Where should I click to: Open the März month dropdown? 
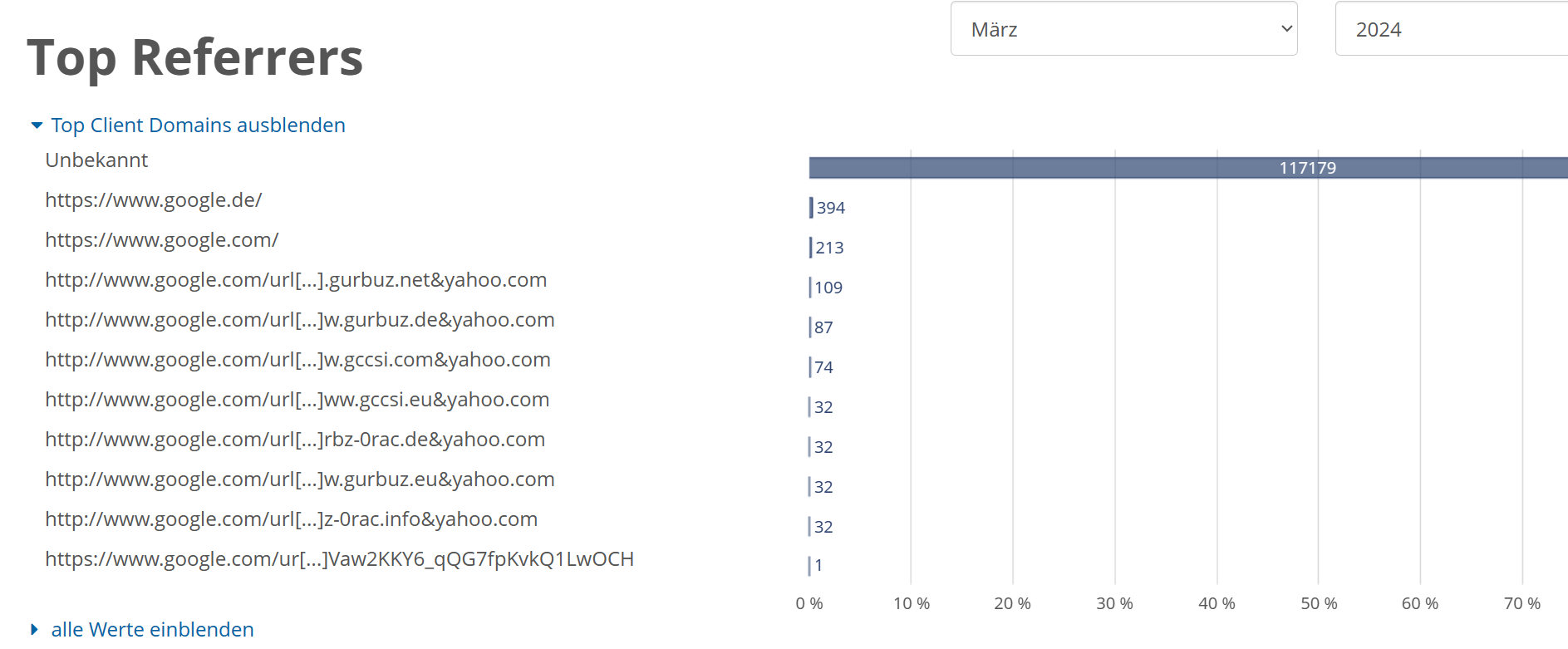tap(1123, 29)
